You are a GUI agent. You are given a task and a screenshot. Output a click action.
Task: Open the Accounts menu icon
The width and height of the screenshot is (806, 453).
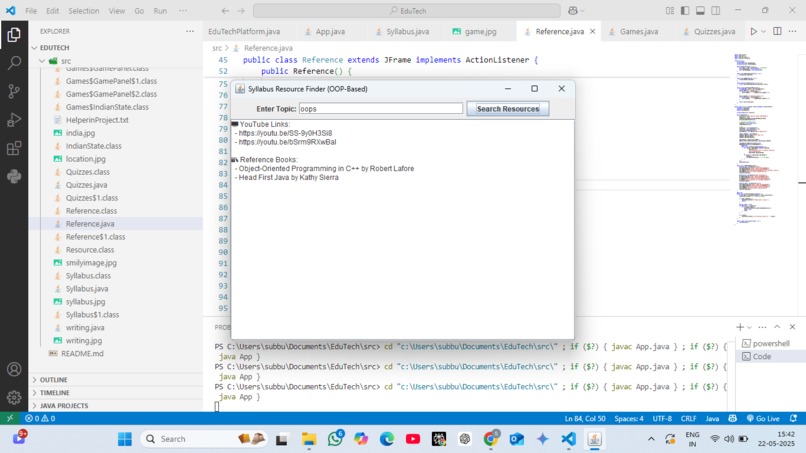[14, 369]
